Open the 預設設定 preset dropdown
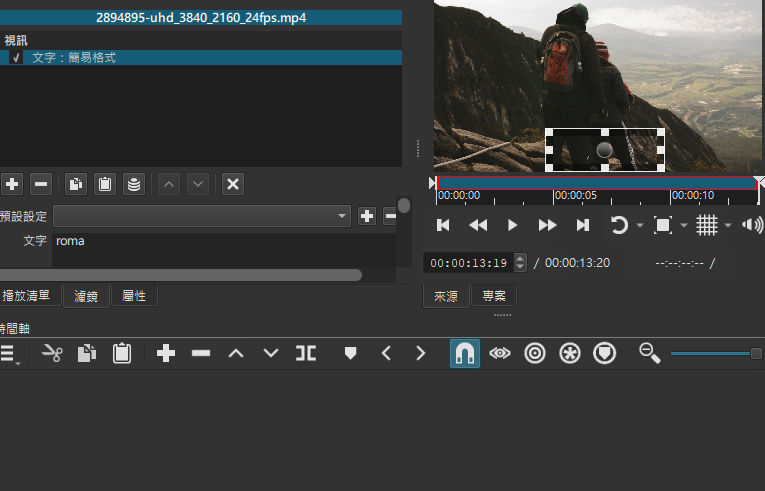The width and height of the screenshot is (765, 491). pyautogui.click(x=202, y=216)
